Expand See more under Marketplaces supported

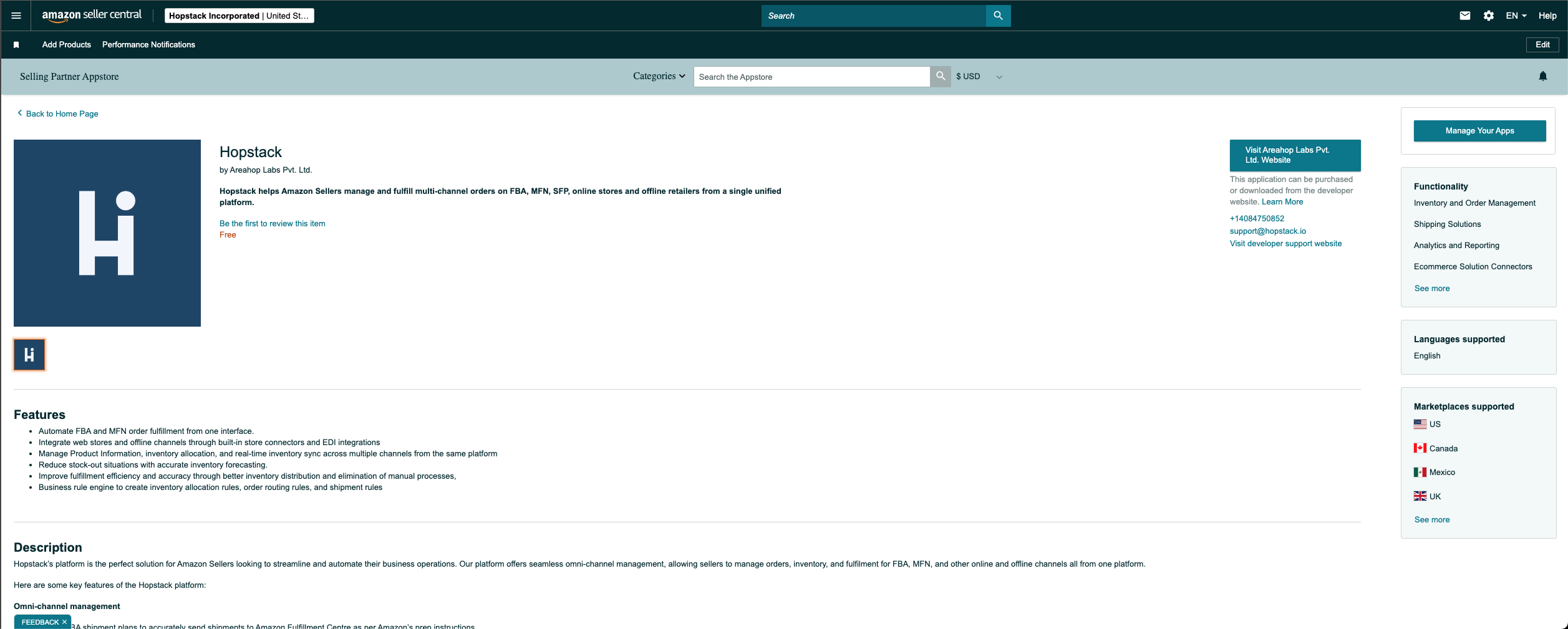pos(1431,520)
